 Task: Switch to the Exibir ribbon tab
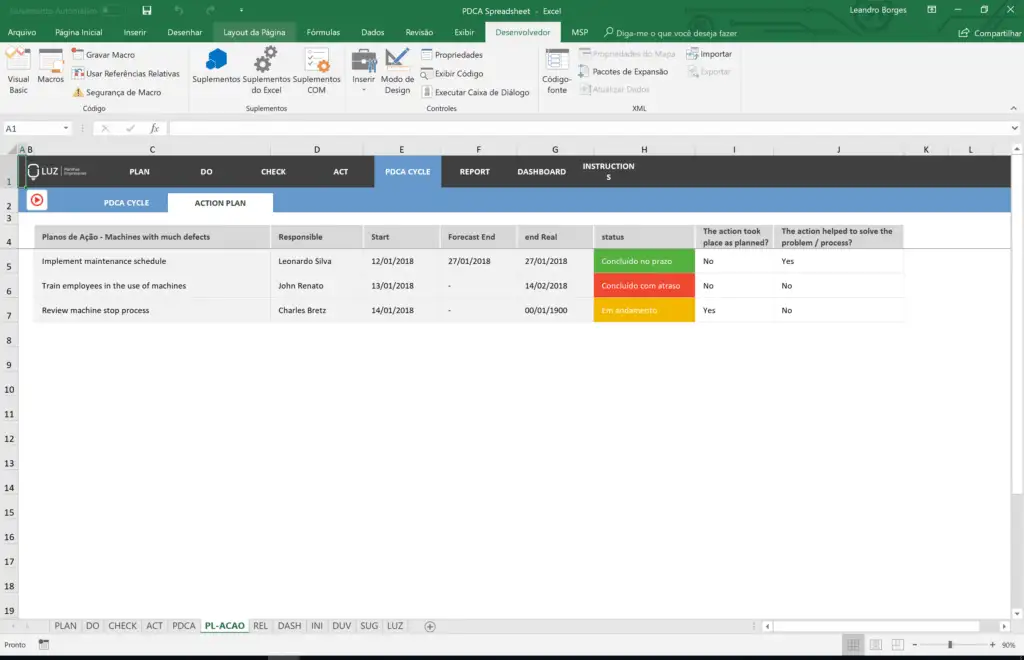(464, 32)
